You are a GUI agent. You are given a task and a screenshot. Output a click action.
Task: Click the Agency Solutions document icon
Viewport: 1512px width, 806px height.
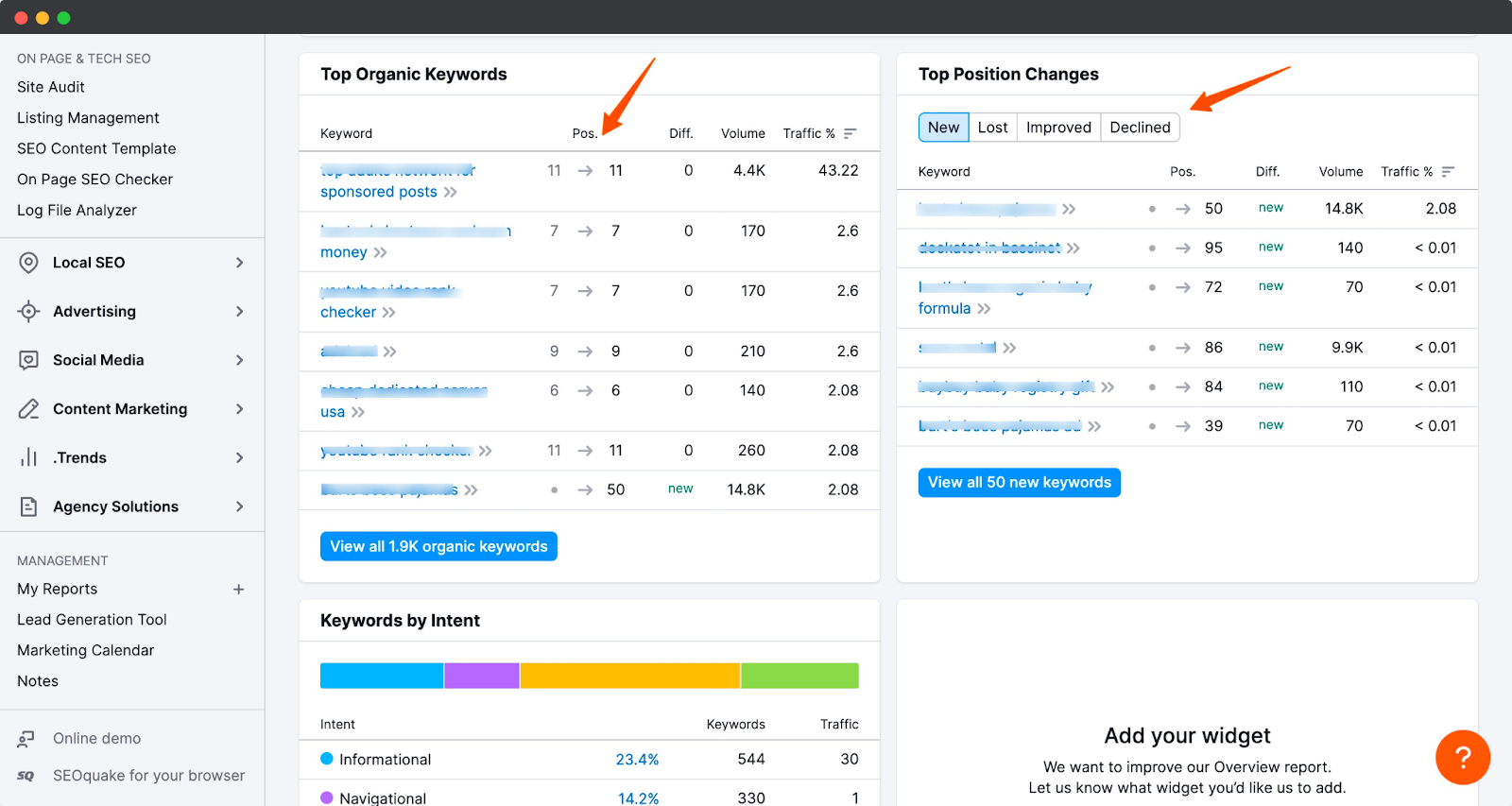[x=28, y=506]
